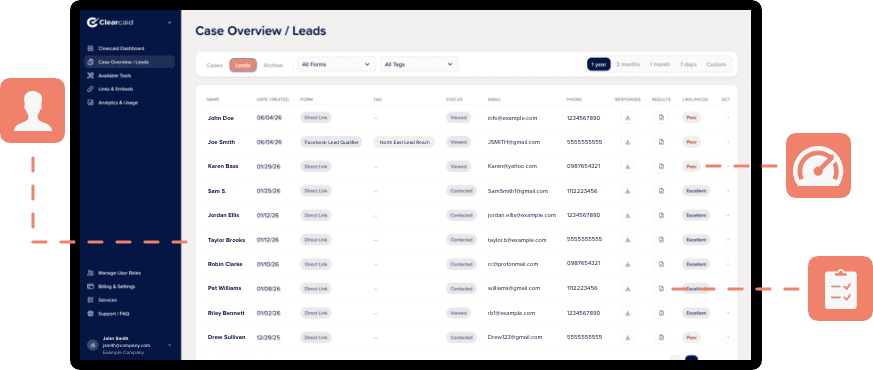873x370 pixels.
Task: Open Links & Embeds page
Action: 111,89
